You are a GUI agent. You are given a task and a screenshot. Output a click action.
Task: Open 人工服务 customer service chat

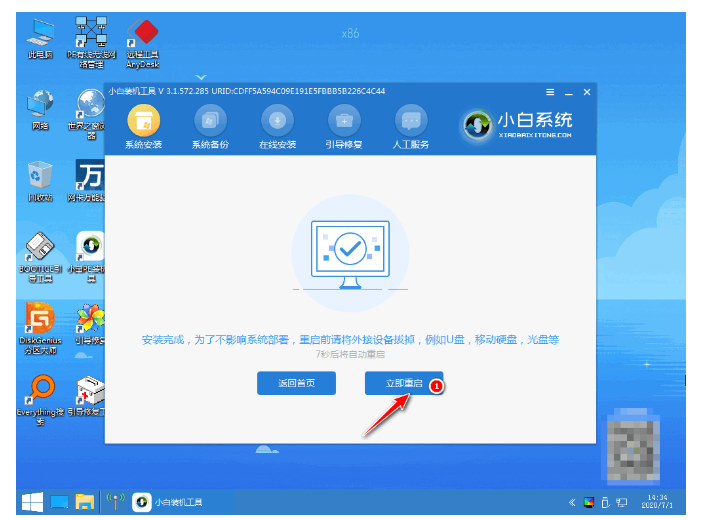coord(411,127)
